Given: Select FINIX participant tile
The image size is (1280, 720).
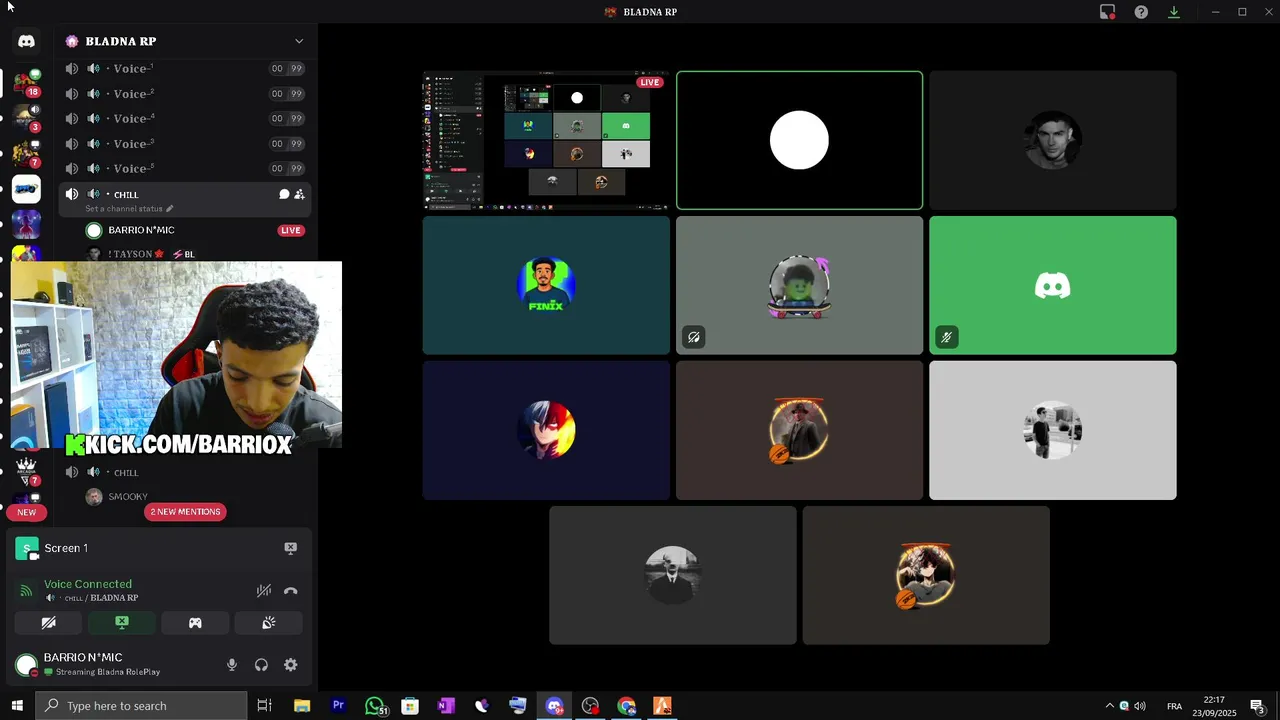Looking at the screenshot, I should pyautogui.click(x=546, y=286).
